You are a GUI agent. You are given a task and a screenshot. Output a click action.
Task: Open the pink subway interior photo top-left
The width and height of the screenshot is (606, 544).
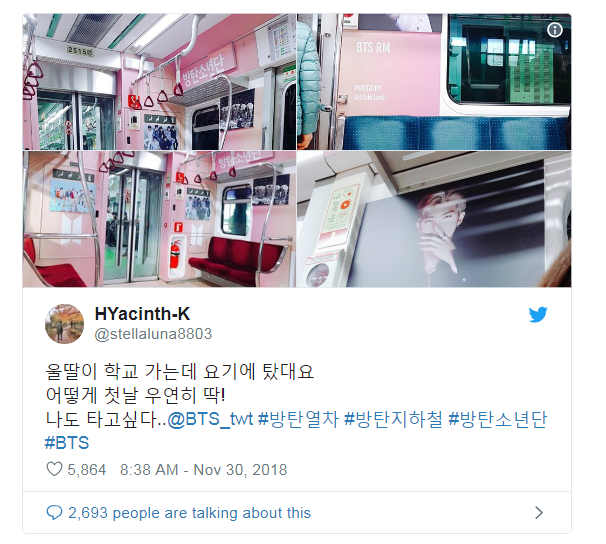[x=159, y=82]
